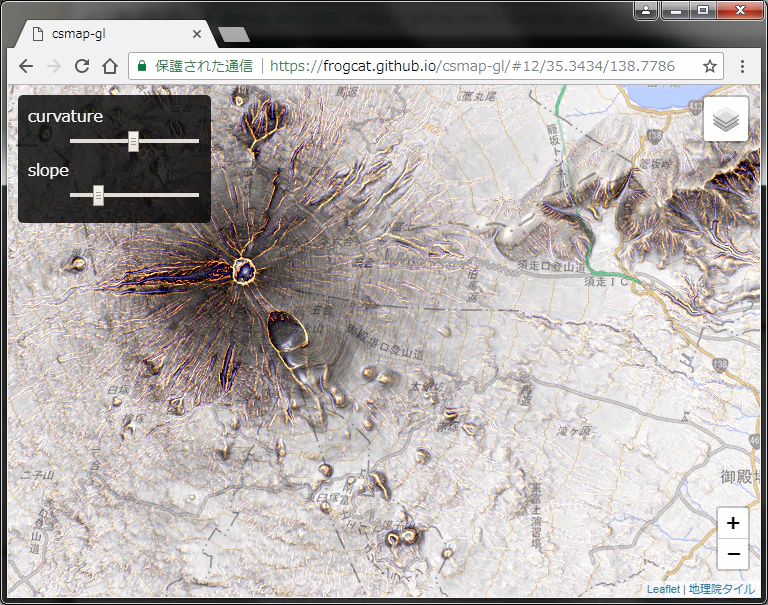
Task: Click the curvature slider handle
Action: tap(133, 141)
